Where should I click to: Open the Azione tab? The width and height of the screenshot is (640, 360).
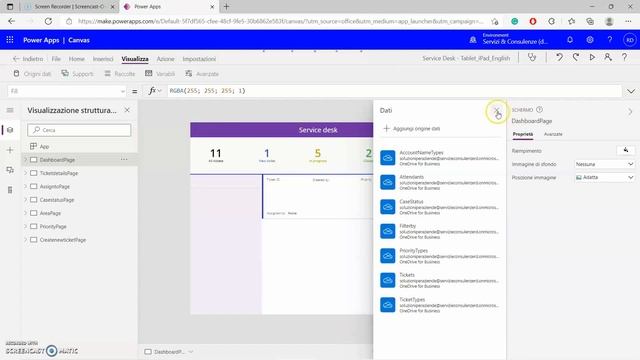coord(165,59)
